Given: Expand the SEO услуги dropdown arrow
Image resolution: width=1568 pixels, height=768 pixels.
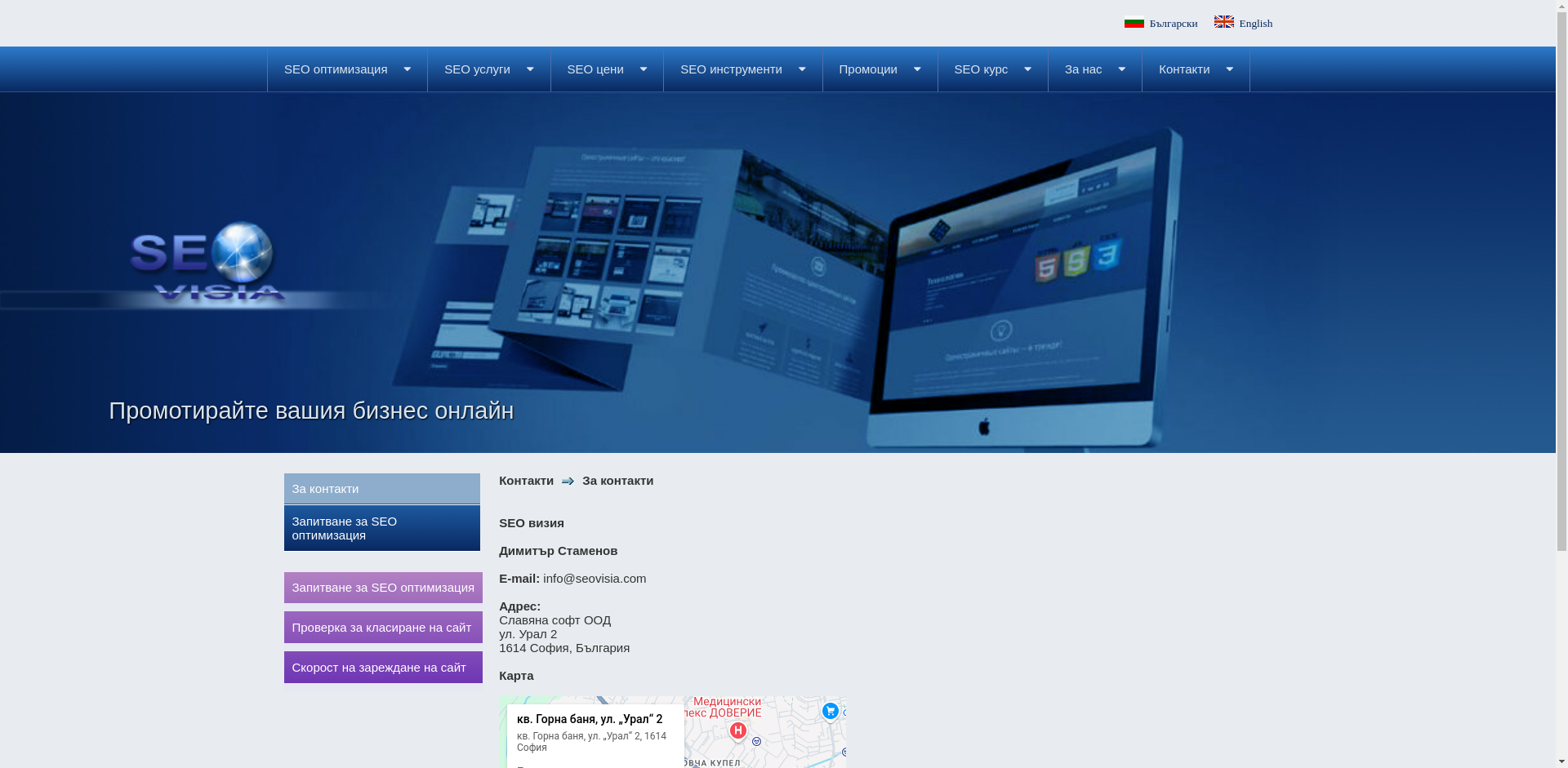Looking at the screenshot, I should click(530, 69).
